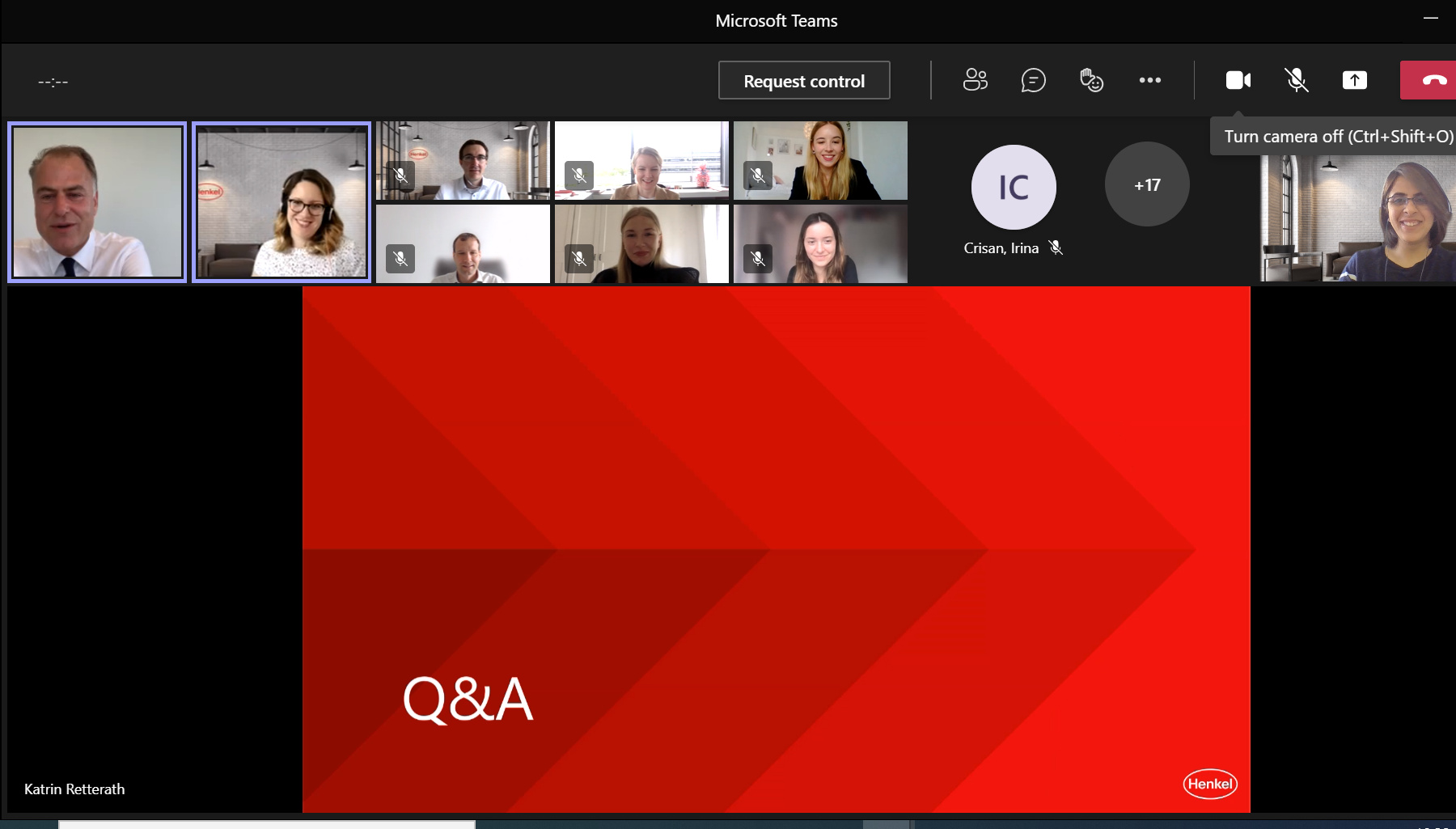Click the muted mic badge on the man with glasses in the loft room

click(x=400, y=175)
